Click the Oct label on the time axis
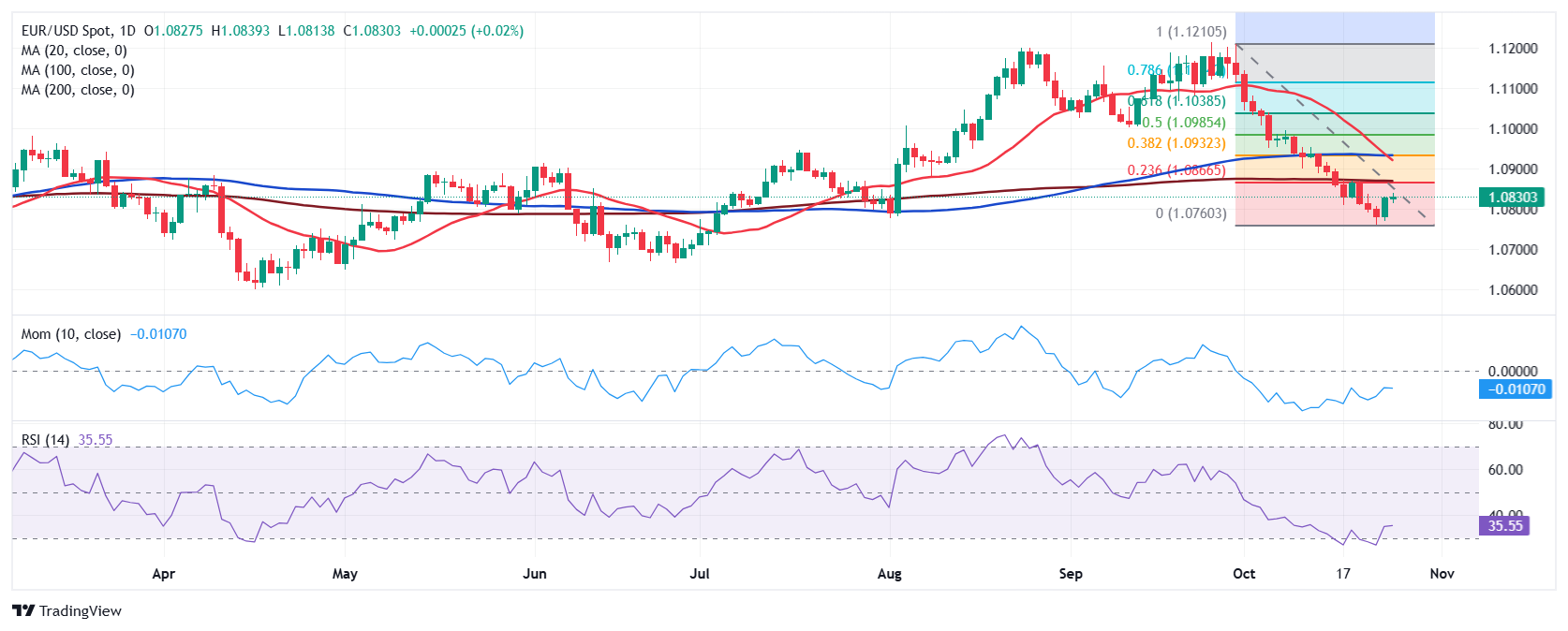 pos(1243,574)
